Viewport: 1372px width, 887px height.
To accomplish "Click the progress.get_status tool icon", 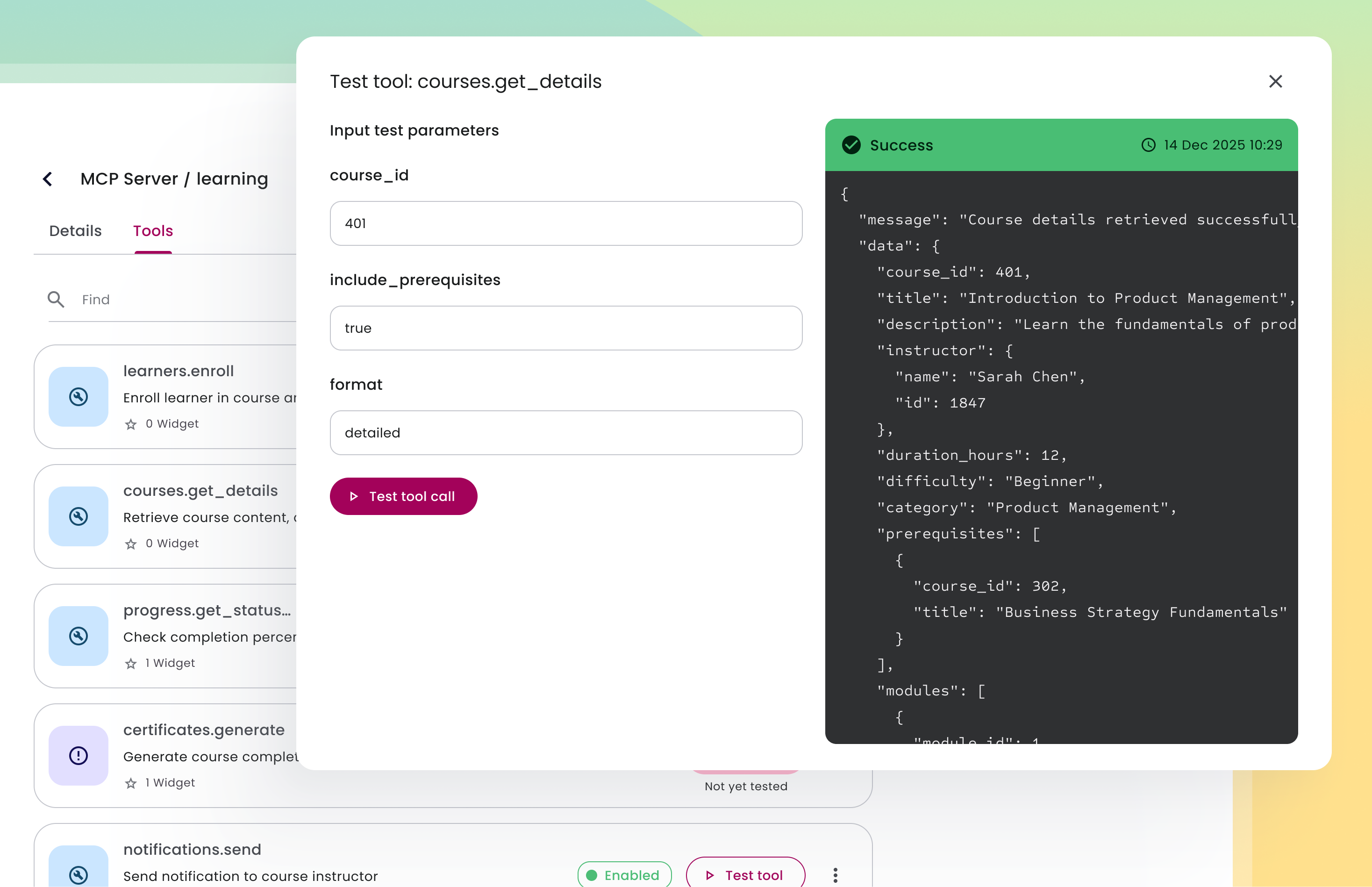I will (x=79, y=636).
